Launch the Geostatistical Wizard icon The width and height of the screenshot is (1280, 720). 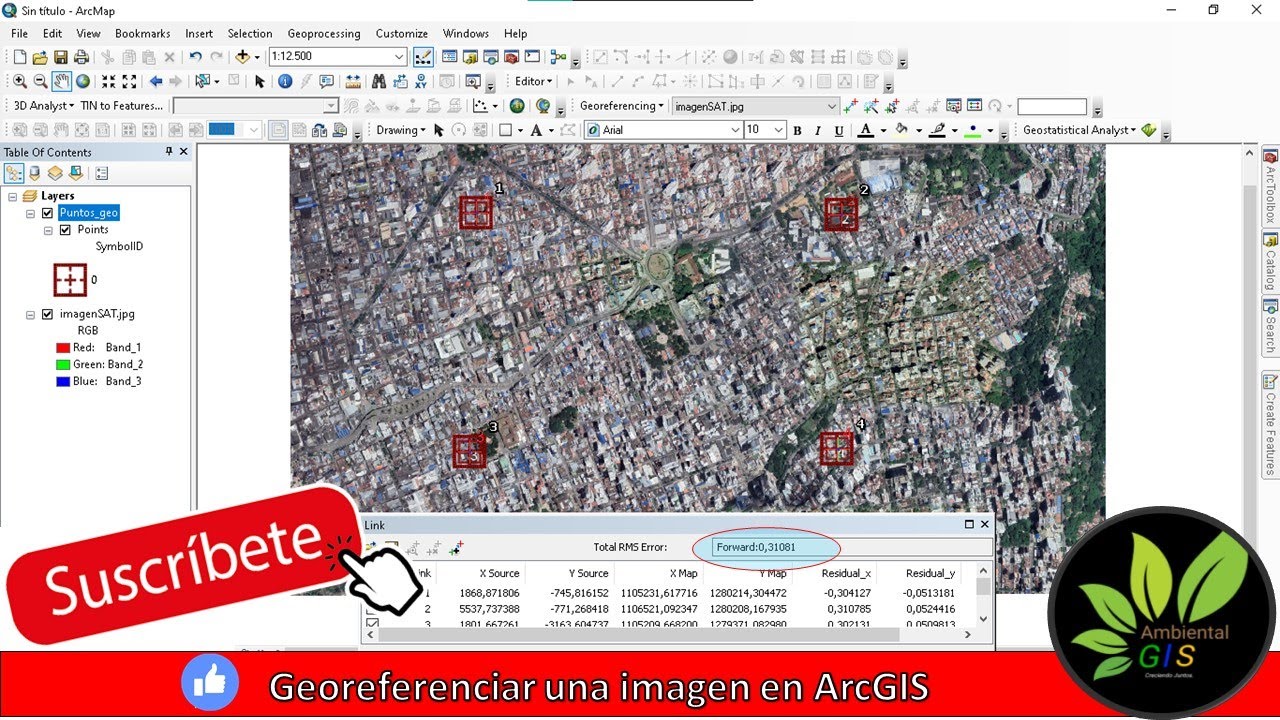pyautogui.click(x=1148, y=130)
